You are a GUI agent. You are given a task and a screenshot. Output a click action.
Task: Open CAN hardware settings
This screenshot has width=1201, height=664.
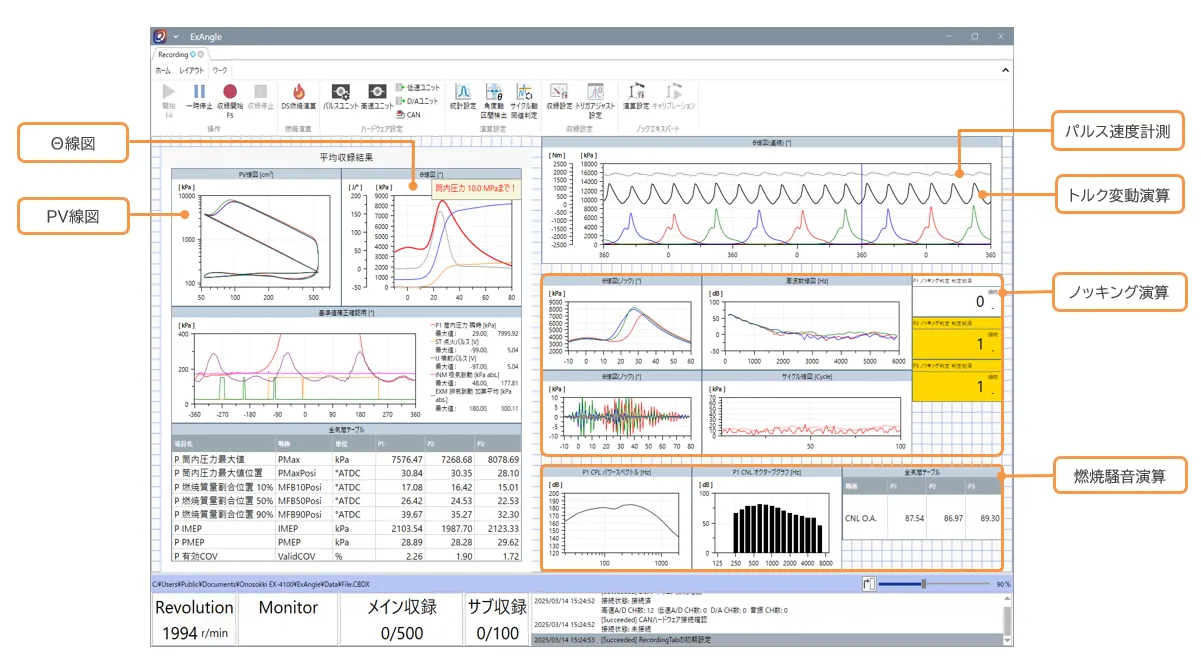(409, 114)
